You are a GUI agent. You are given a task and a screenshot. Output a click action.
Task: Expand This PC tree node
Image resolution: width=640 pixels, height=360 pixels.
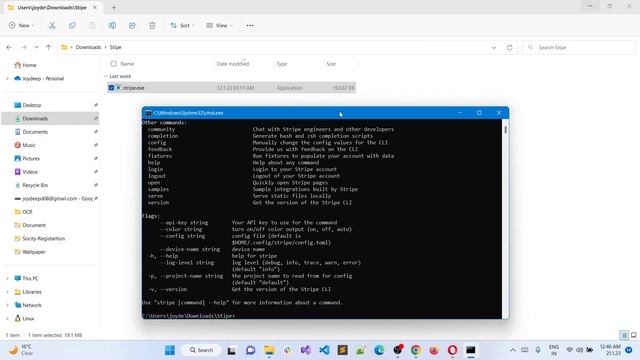pyautogui.click(x=7, y=278)
